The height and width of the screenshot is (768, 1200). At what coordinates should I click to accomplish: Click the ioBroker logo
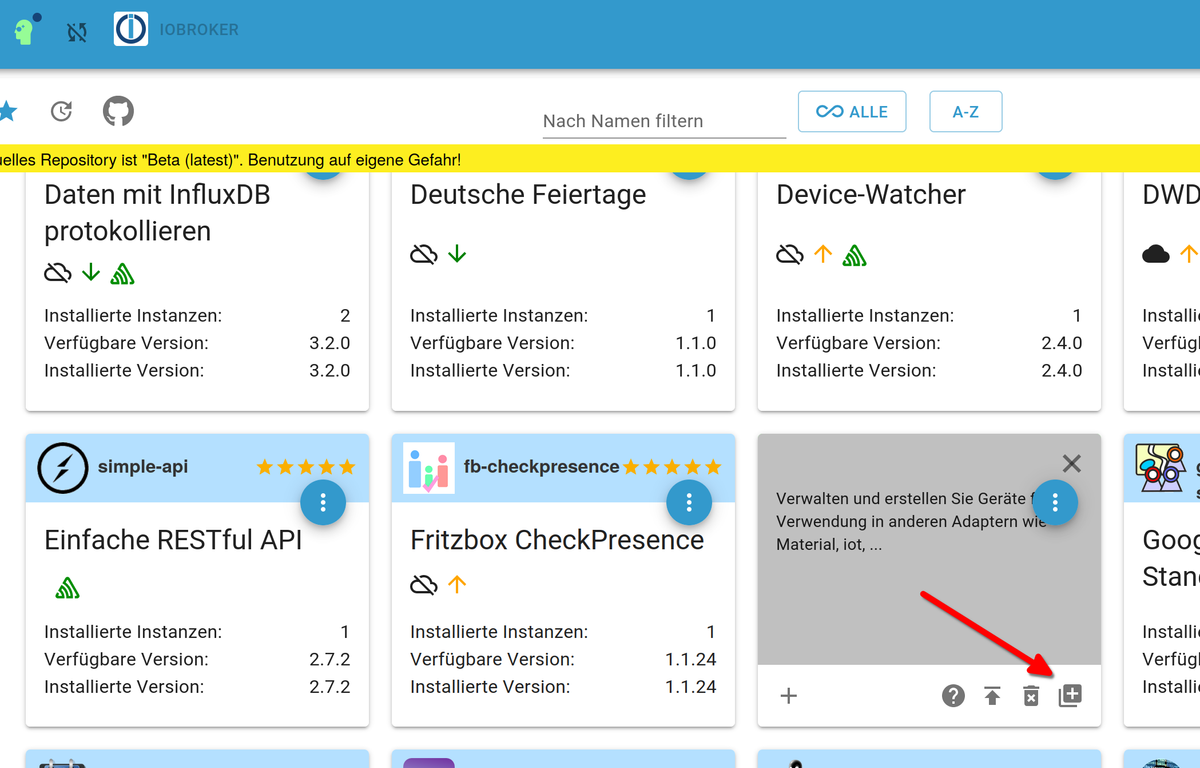pyautogui.click(x=131, y=30)
